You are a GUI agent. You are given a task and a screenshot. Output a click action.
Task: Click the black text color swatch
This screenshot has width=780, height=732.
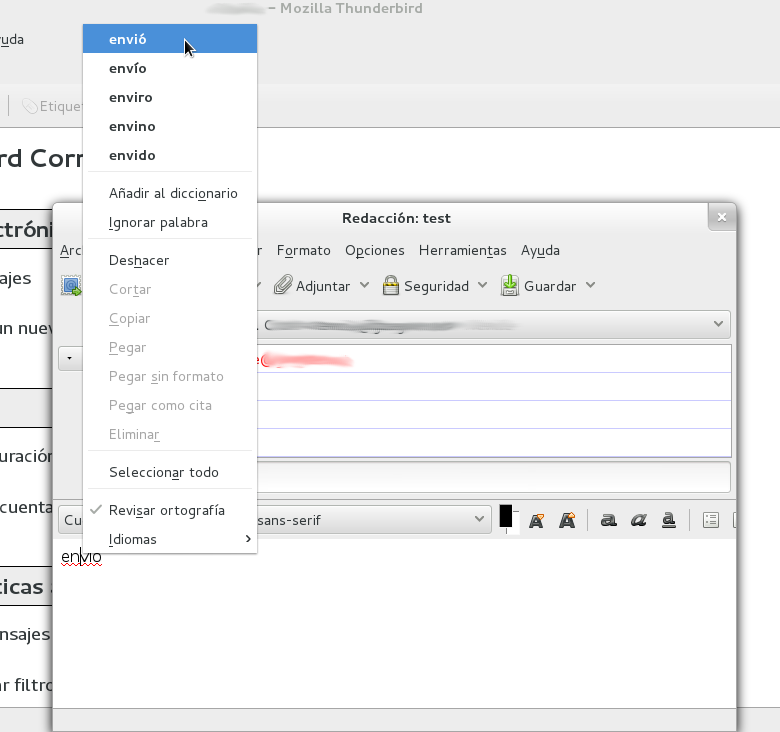(506, 517)
